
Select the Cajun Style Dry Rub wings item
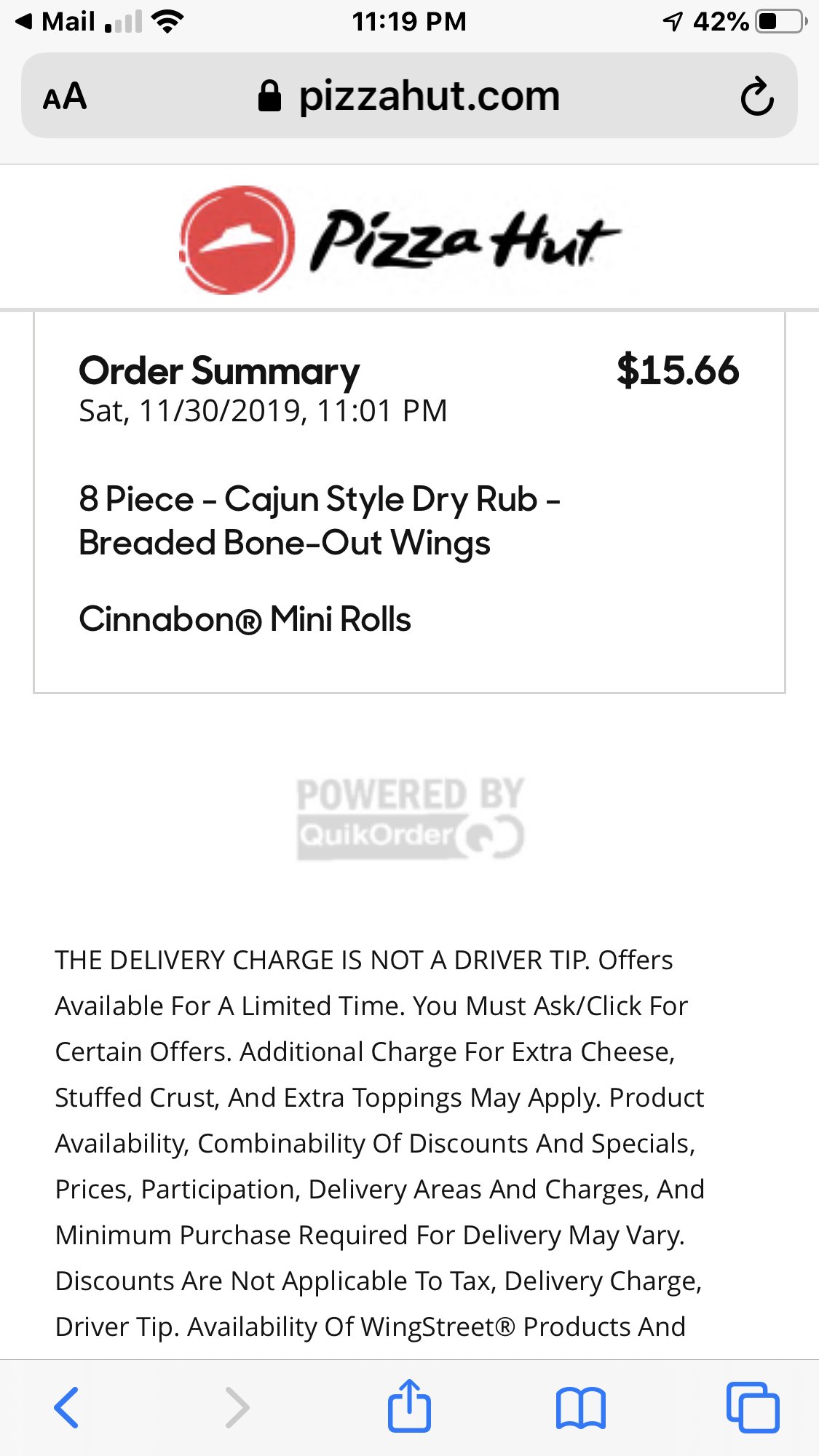(x=319, y=521)
